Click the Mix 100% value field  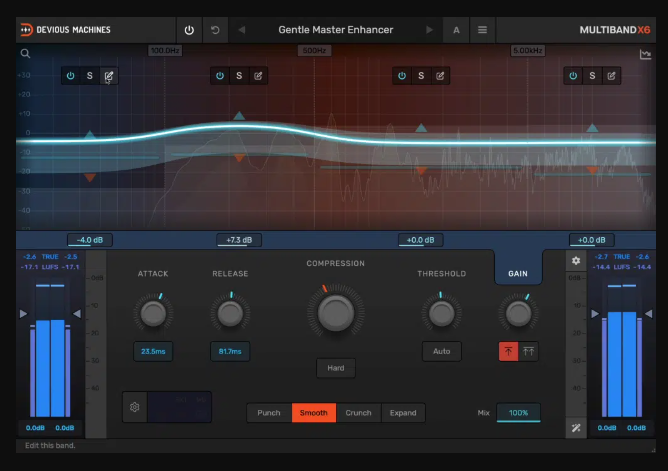518,413
